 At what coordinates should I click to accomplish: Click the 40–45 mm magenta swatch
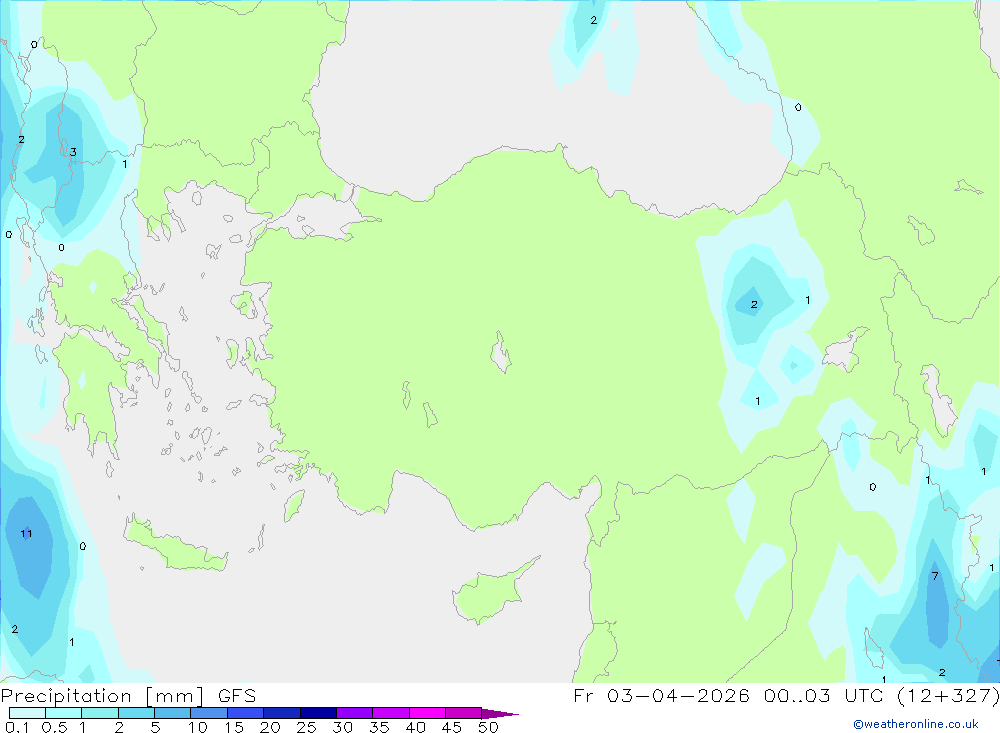(x=427, y=713)
